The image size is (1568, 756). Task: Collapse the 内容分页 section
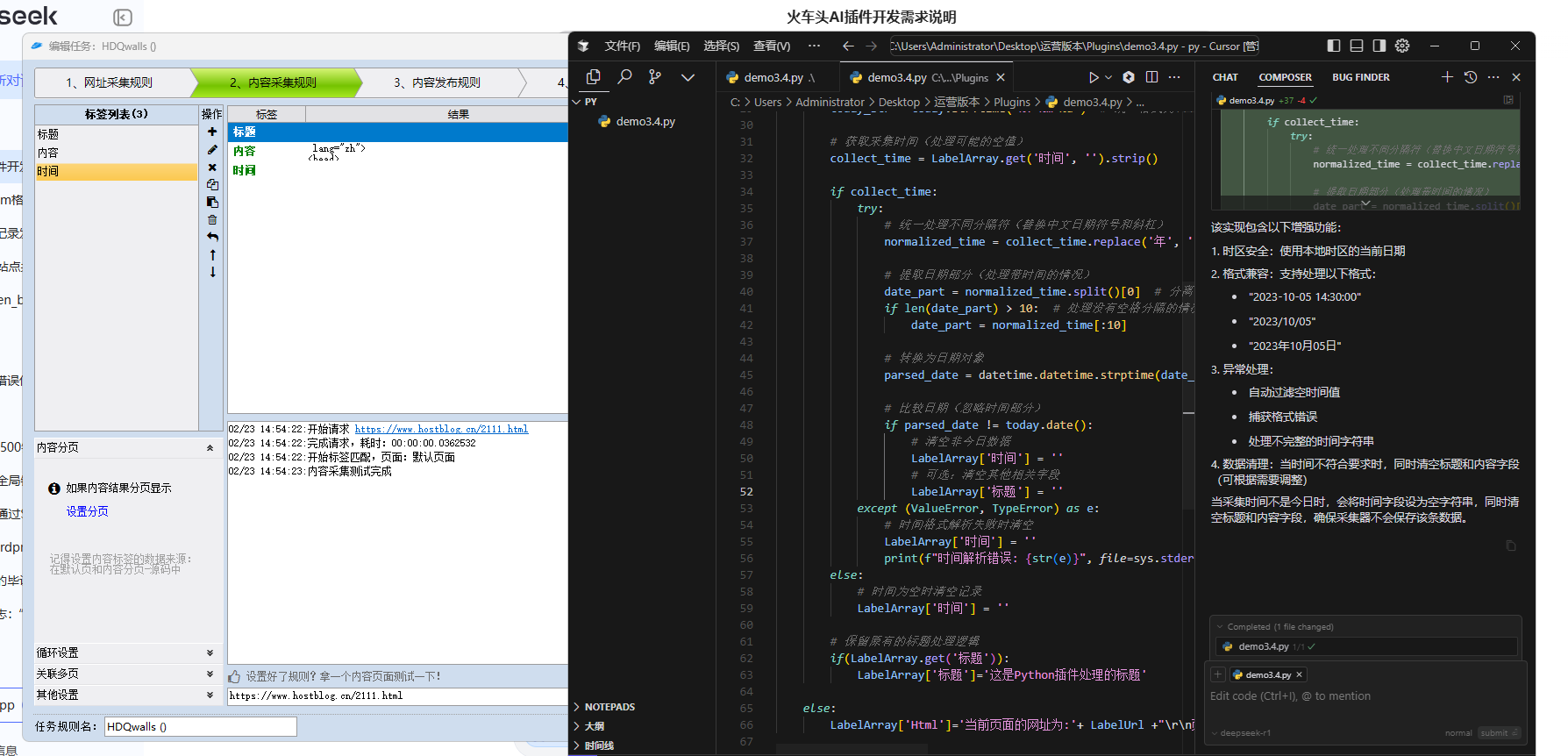pos(210,447)
